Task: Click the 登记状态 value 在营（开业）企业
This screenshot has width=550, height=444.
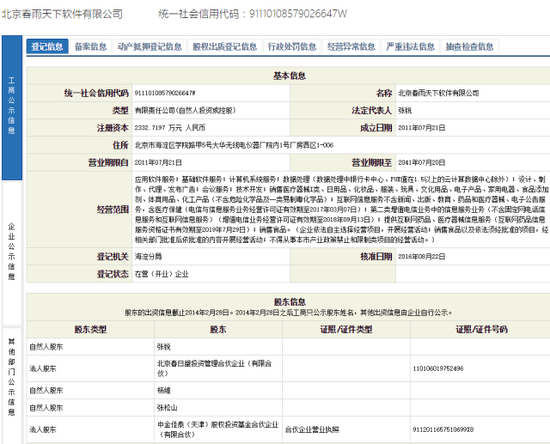Action: tap(162, 274)
